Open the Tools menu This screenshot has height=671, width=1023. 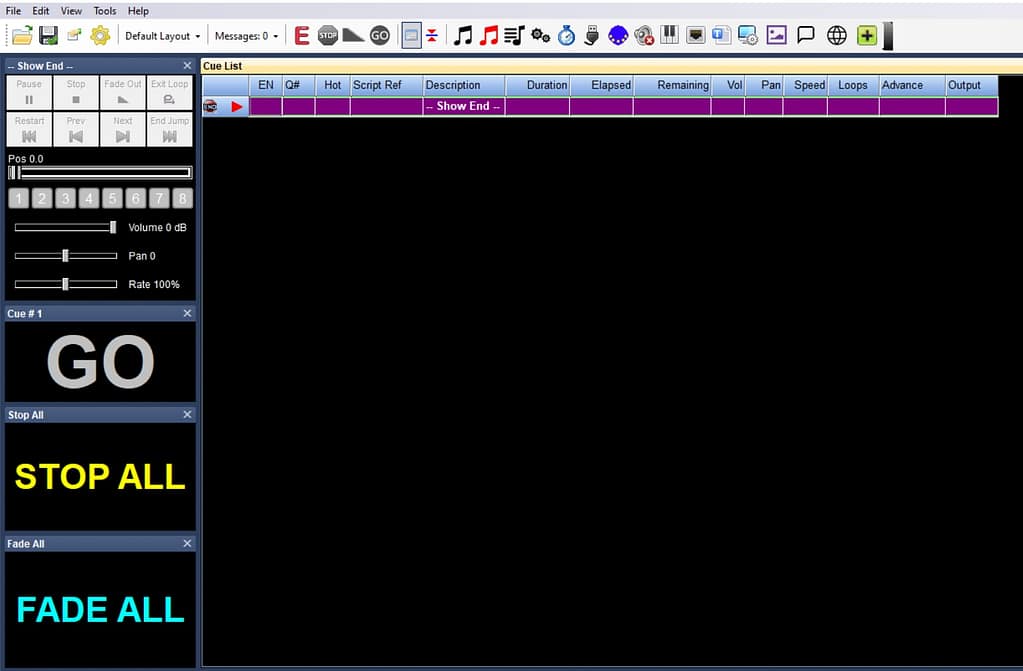(x=104, y=10)
